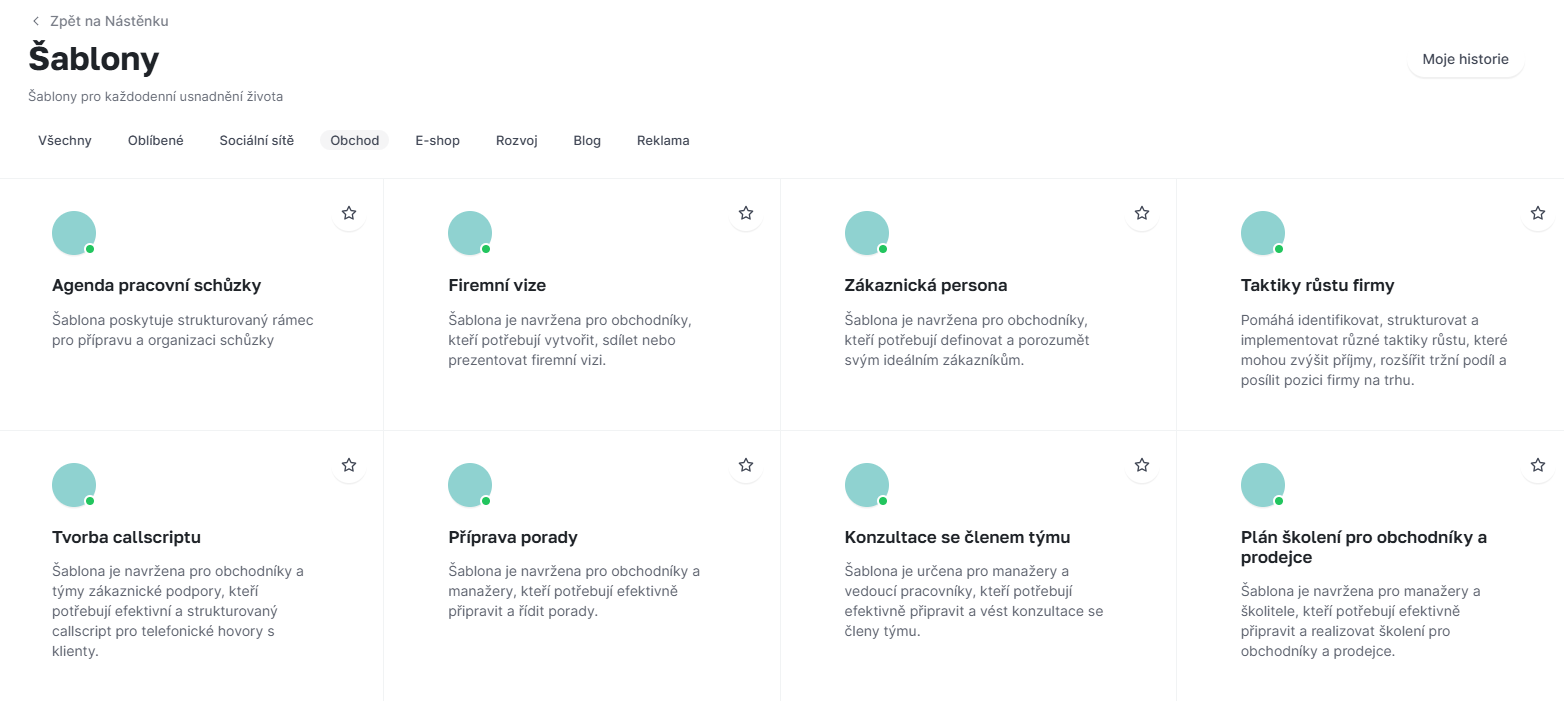Switch to the Reklama category tab

click(663, 141)
